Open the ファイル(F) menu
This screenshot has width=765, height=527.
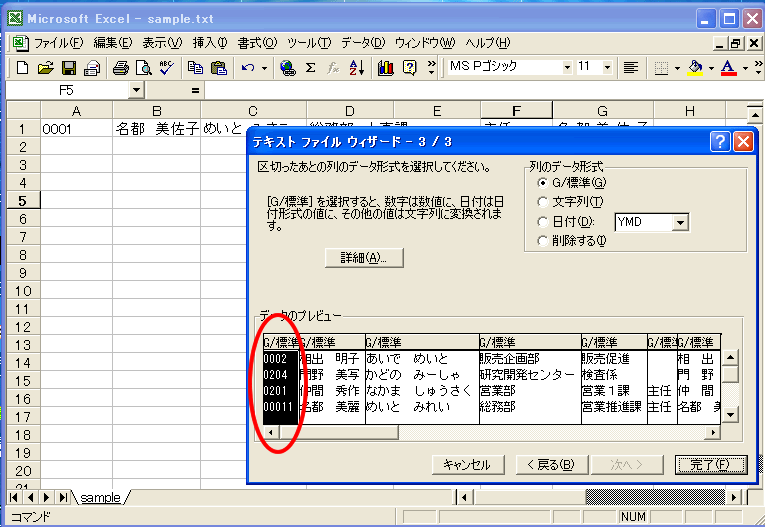(59, 43)
